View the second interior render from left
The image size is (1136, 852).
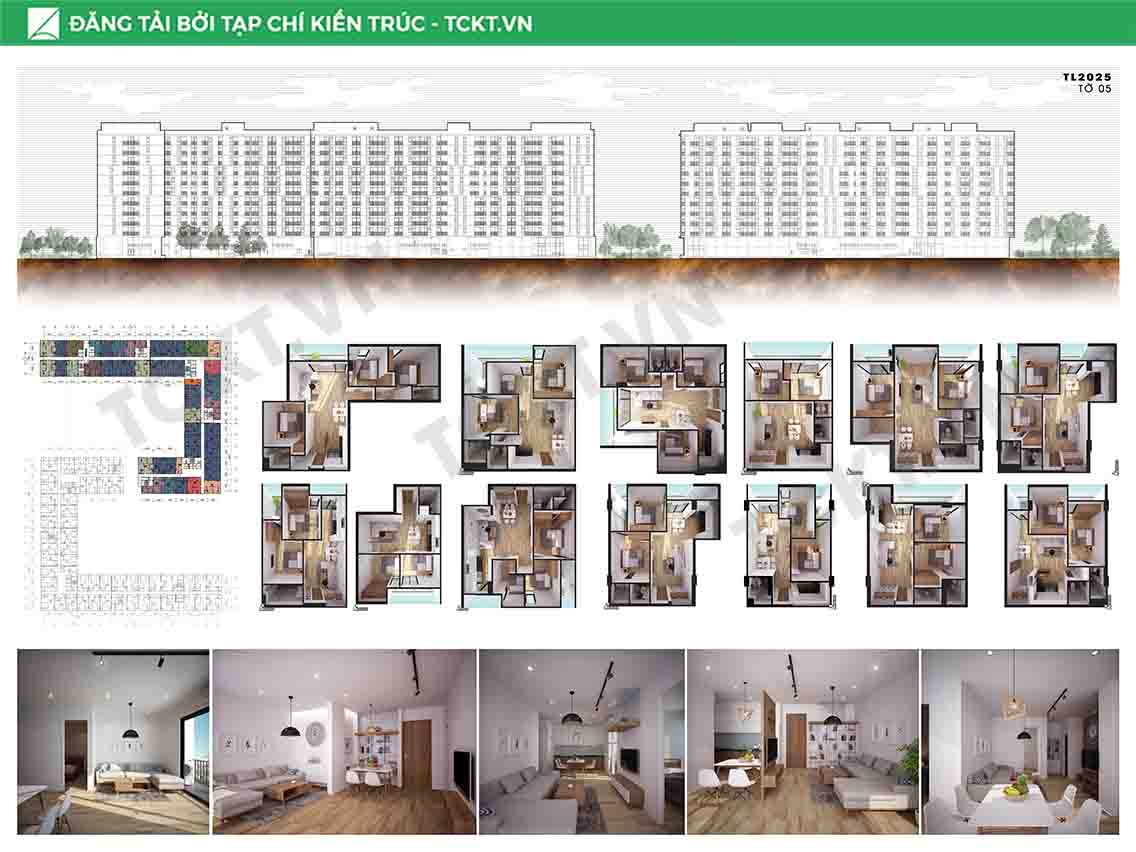click(x=344, y=741)
